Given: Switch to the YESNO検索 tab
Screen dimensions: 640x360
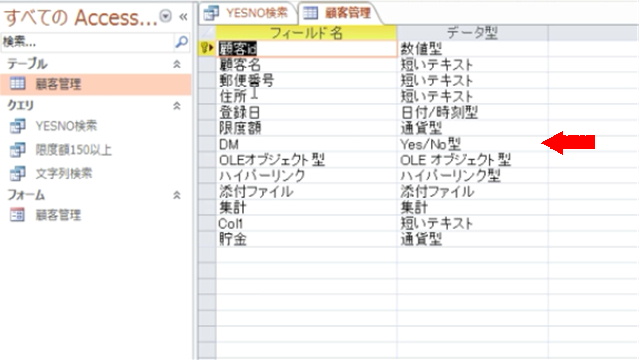Looking at the screenshot, I should click(247, 13).
